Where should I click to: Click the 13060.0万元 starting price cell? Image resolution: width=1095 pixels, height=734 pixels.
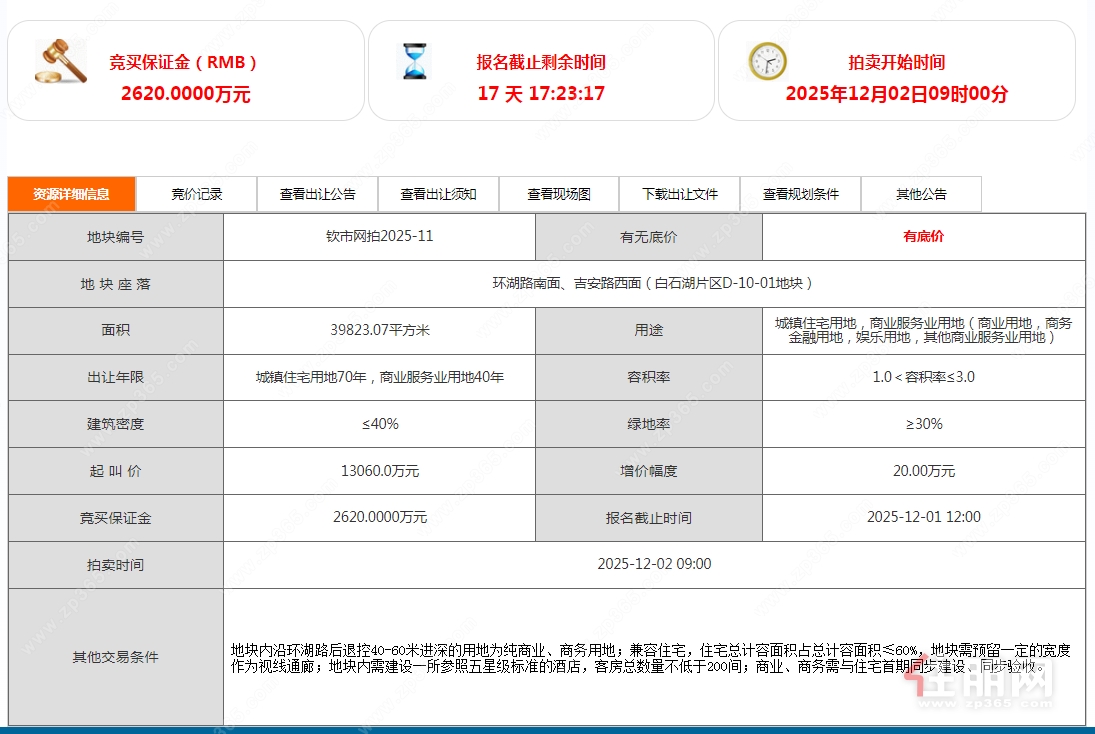pyautogui.click(x=379, y=471)
